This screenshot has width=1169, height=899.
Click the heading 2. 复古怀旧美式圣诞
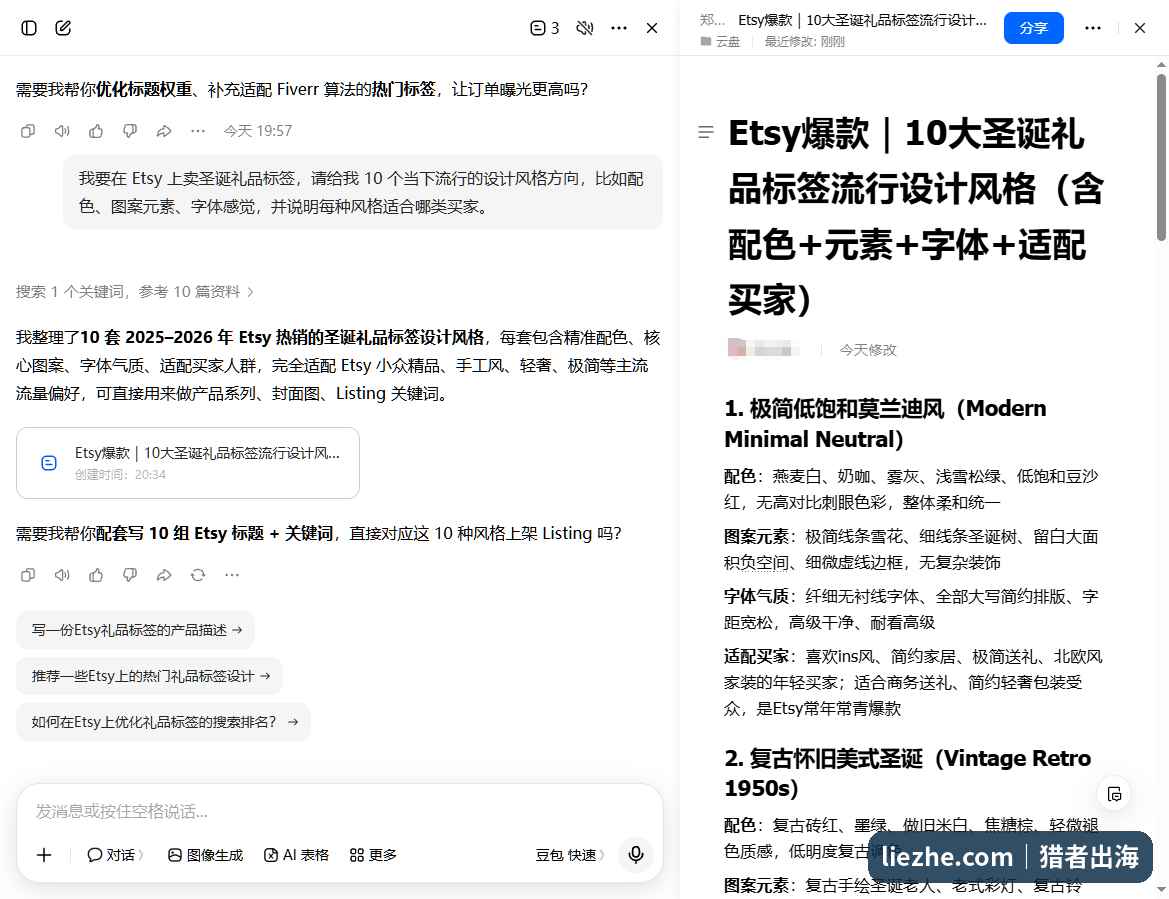907,773
